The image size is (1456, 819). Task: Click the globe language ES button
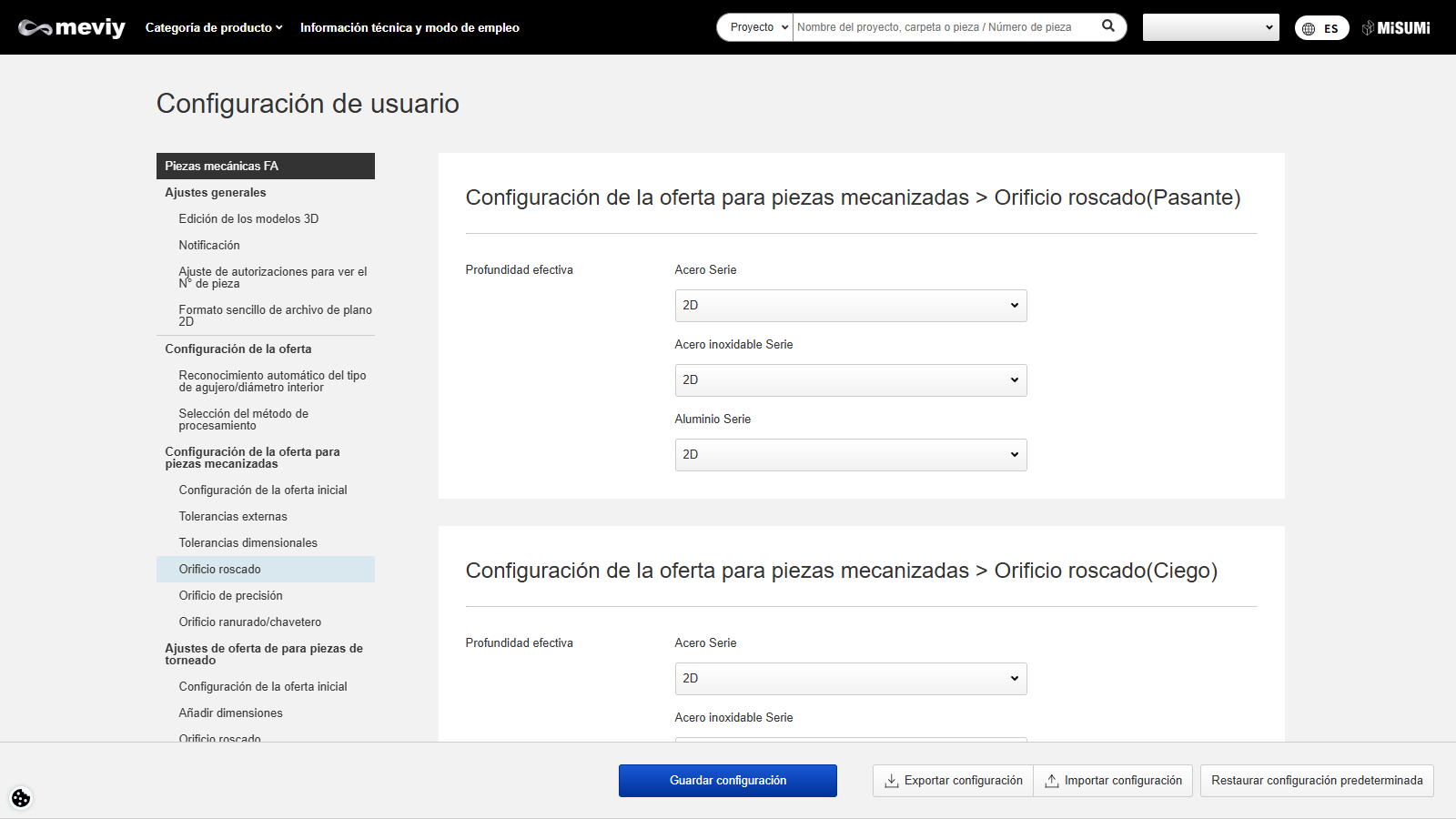[x=1321, y=28]
